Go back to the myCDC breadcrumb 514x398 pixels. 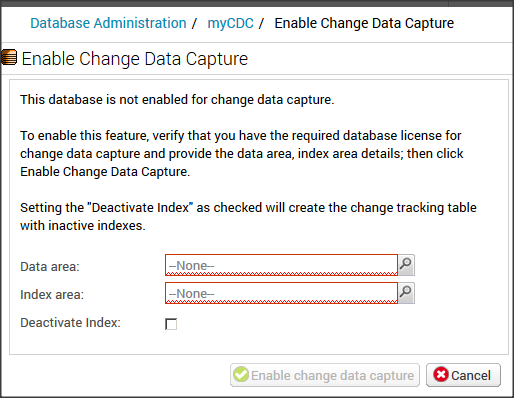coord(230,23)
